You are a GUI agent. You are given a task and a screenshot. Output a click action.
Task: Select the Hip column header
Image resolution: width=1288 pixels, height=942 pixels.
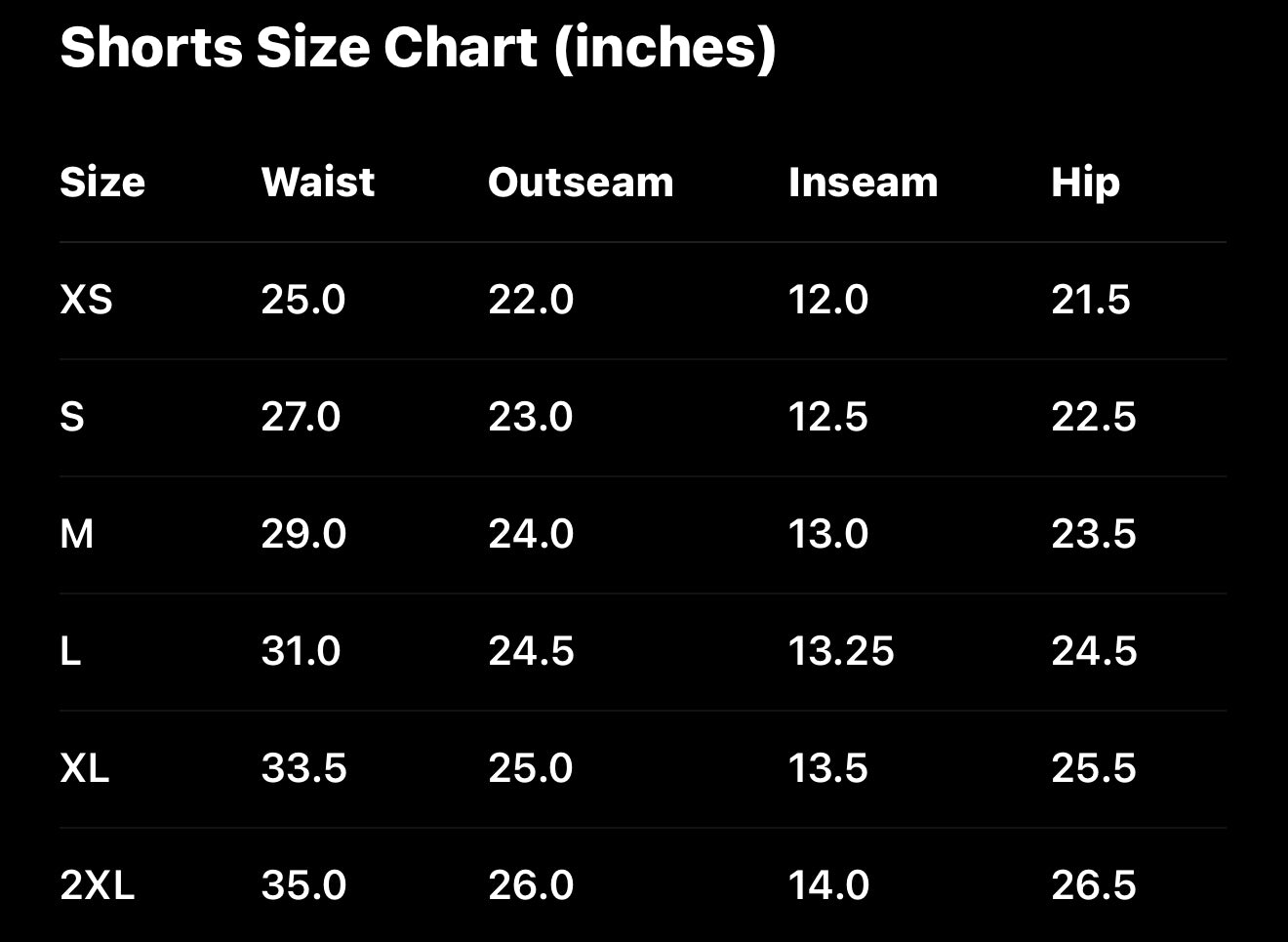pyautogui.click(x=1085, y=183)
